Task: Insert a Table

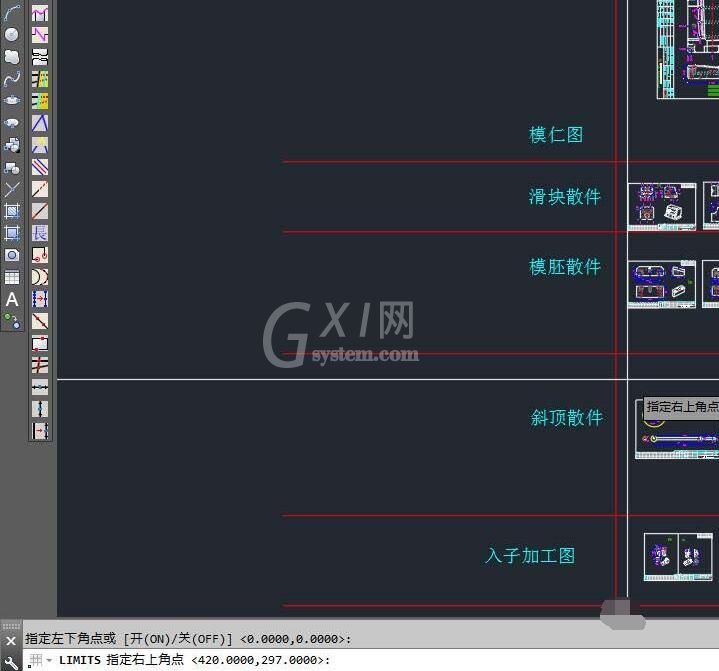Action: point(12,277)
